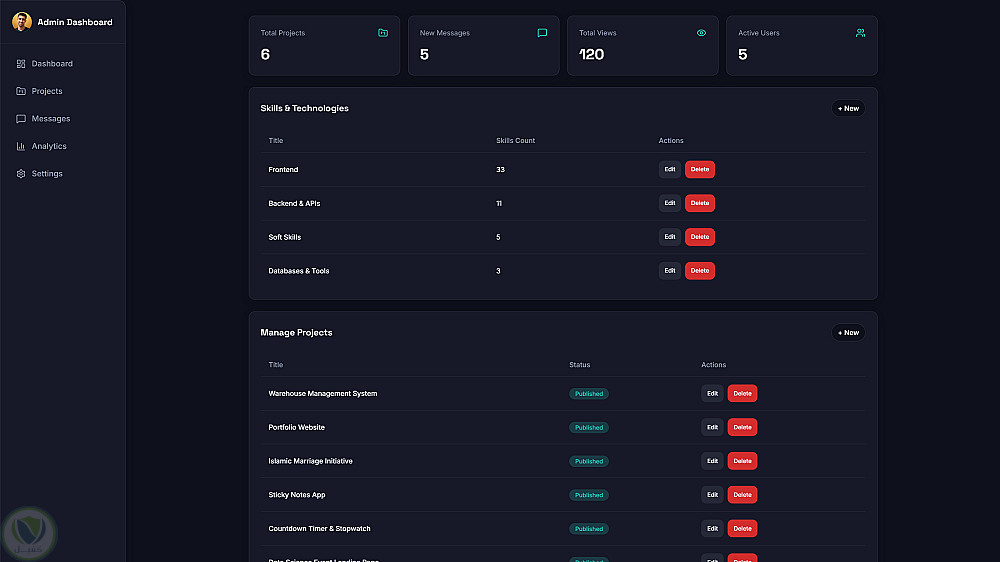Click the folder icon on Total Projects card
Image resolution: width=1000 pixels, height=562 pixels.
pos(383,33)
